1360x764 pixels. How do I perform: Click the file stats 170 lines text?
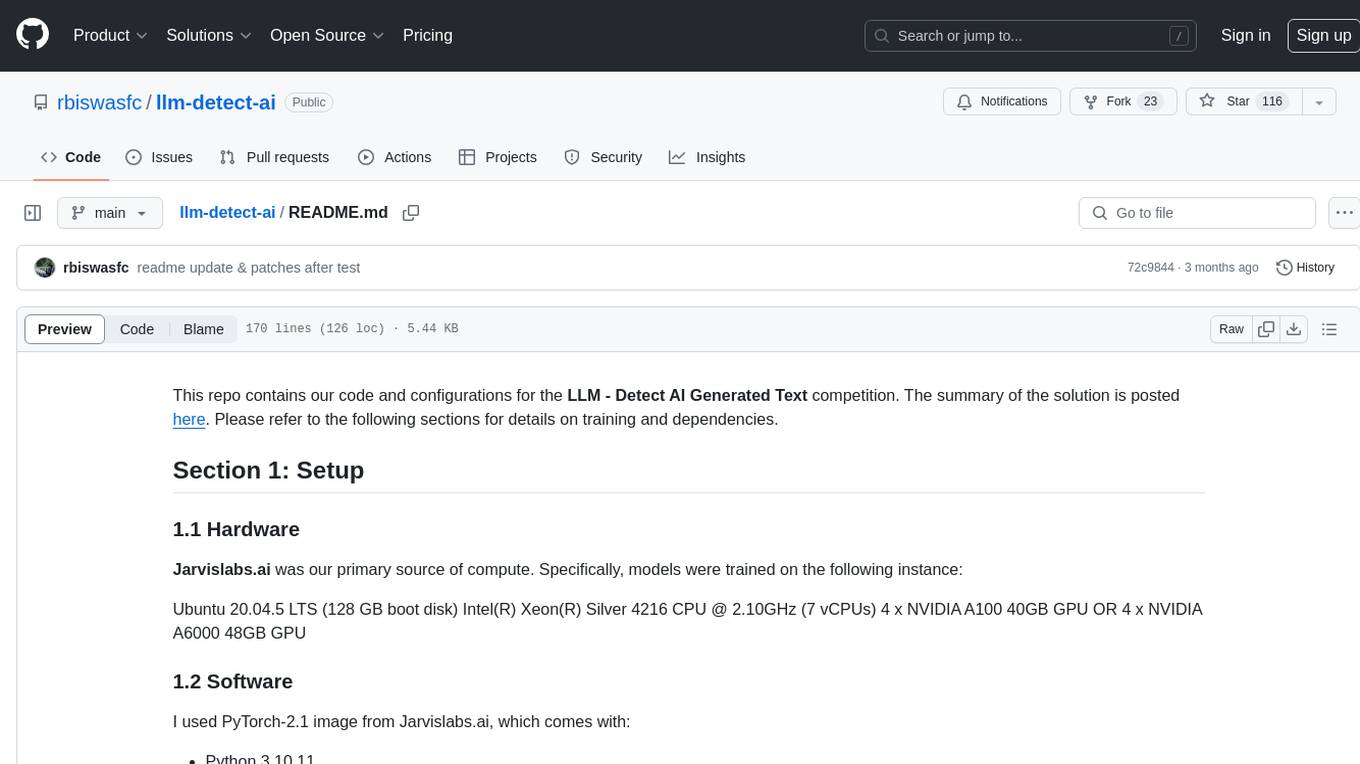[351, 329]
